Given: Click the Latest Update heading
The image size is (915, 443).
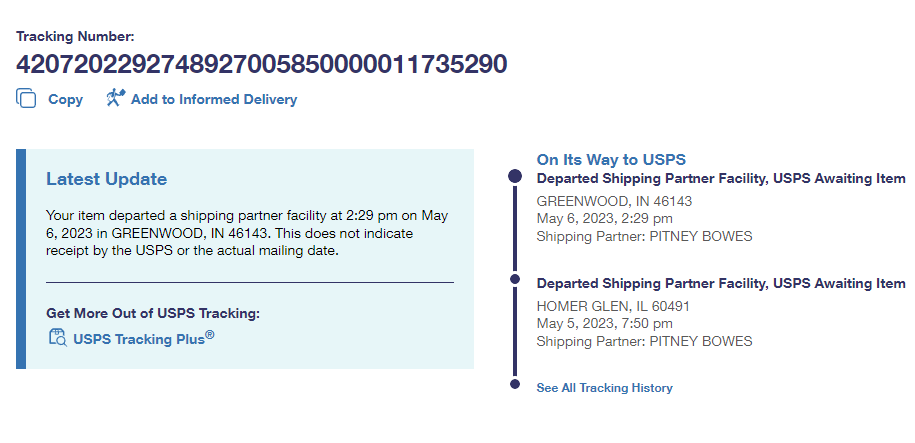Looking at the screenshot, I should coord(107,179).
